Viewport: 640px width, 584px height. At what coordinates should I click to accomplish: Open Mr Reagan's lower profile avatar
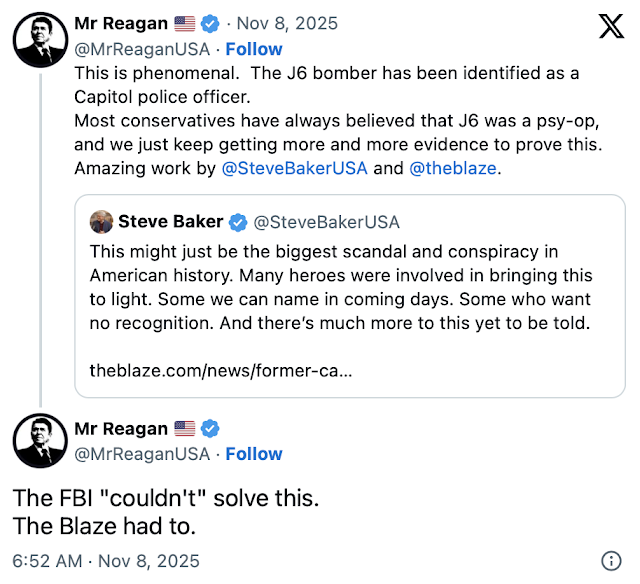point(40,443)
